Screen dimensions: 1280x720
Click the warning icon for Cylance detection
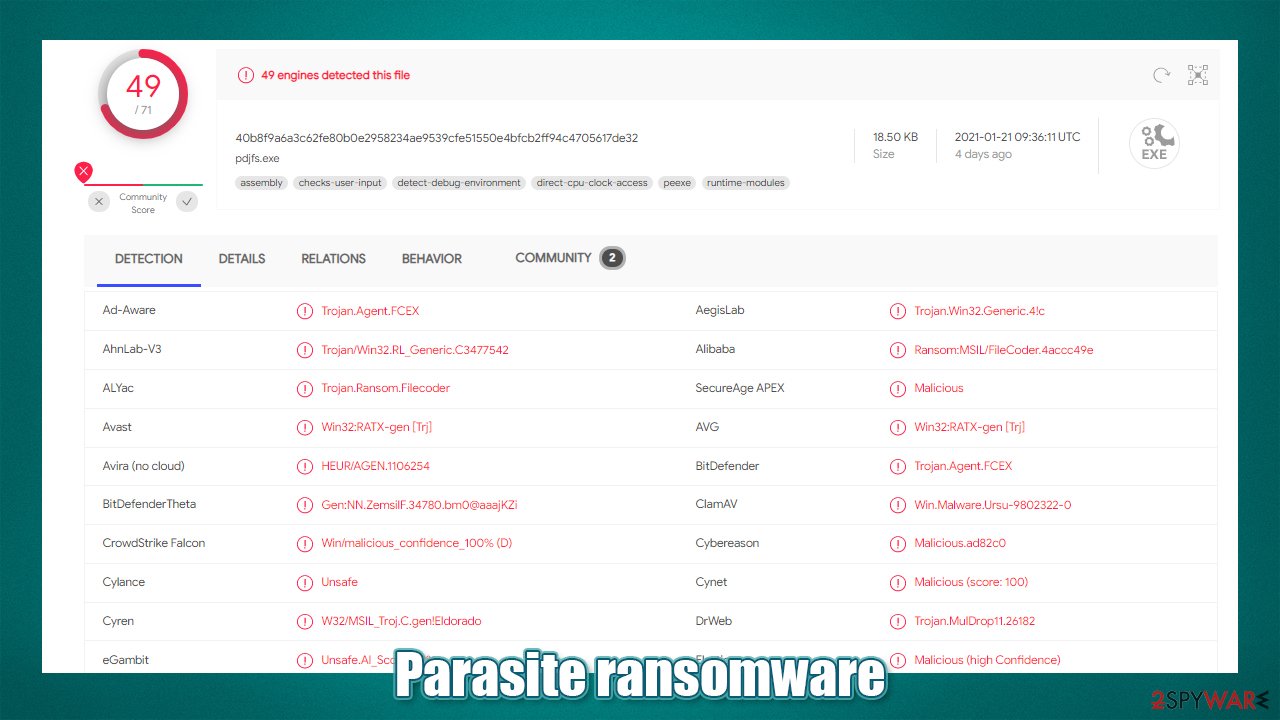tap(305, 582)
